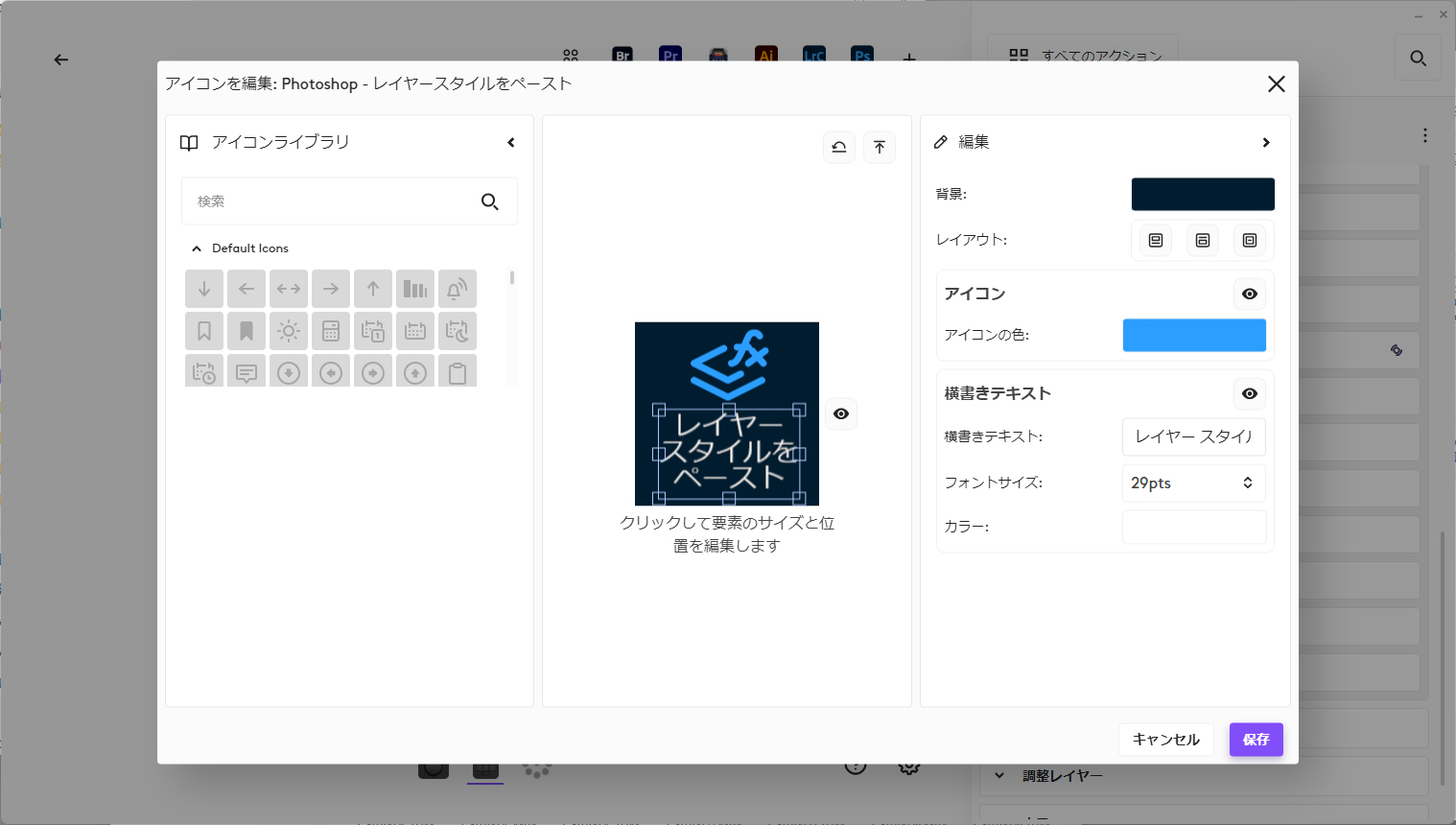Open the font size stepper showing 29pts
Image resolution: width=1456 pixels, height=825 pixels.
pyautogui.click(x=1247, y=483)
